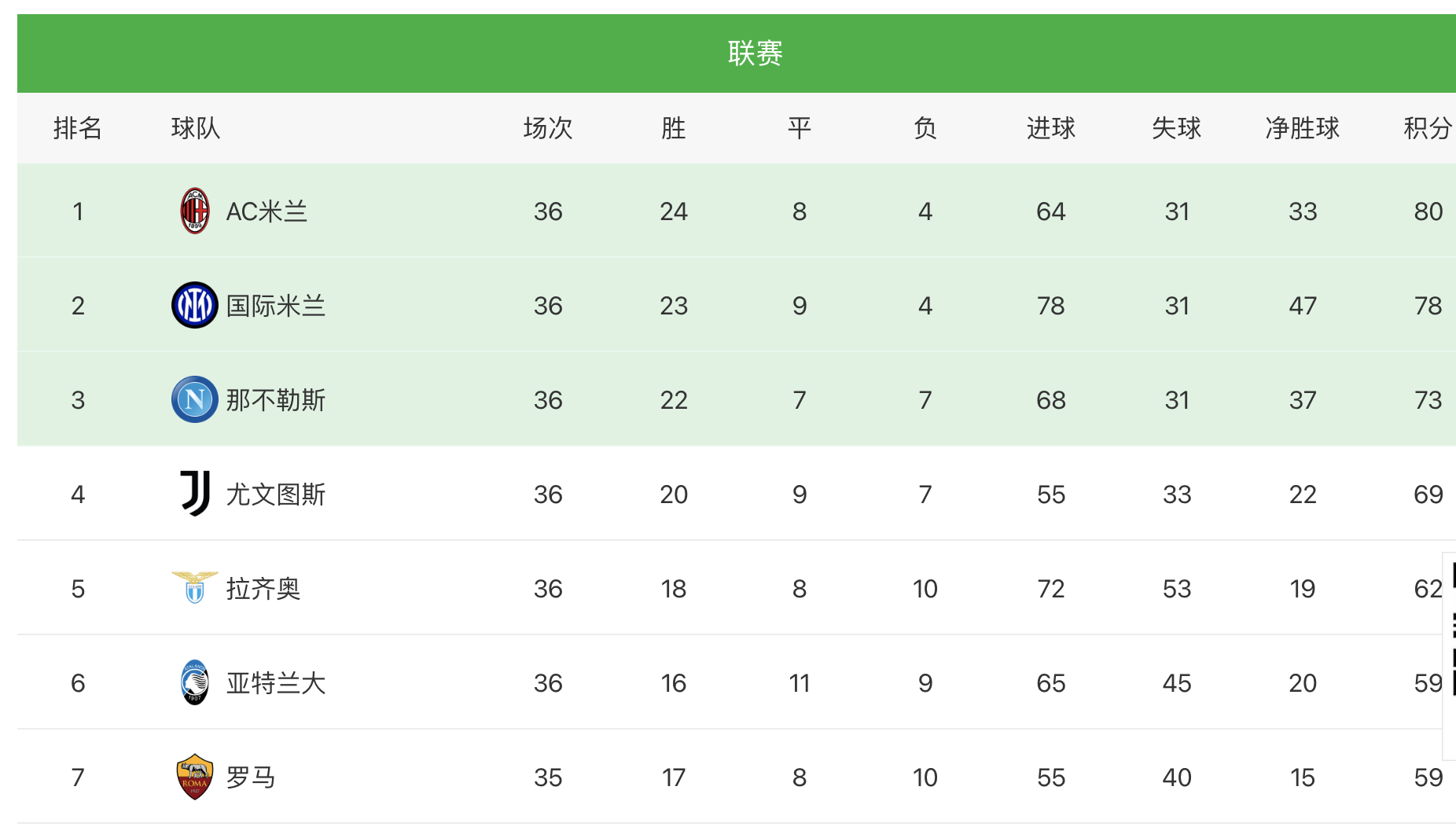Click the Juventus club logo

coord(194,494)
